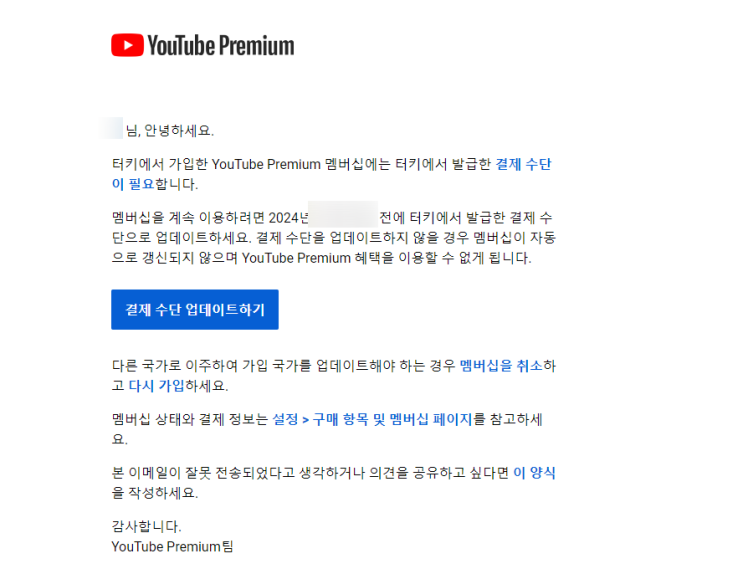Click the '감사합니다.' closing text
Viewport: 743px width, 574px height.
pos(146,526)
